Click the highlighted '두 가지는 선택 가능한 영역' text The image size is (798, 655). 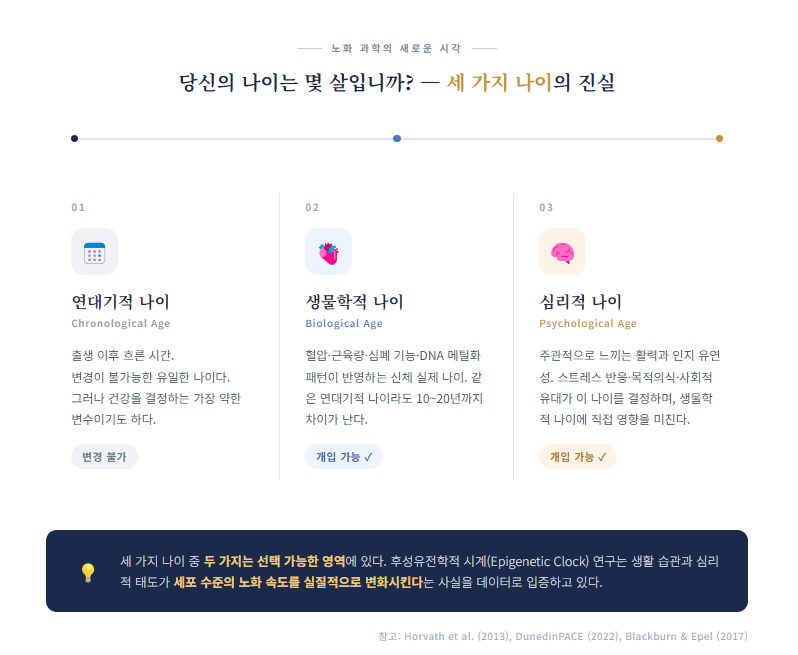pos(275,561)
